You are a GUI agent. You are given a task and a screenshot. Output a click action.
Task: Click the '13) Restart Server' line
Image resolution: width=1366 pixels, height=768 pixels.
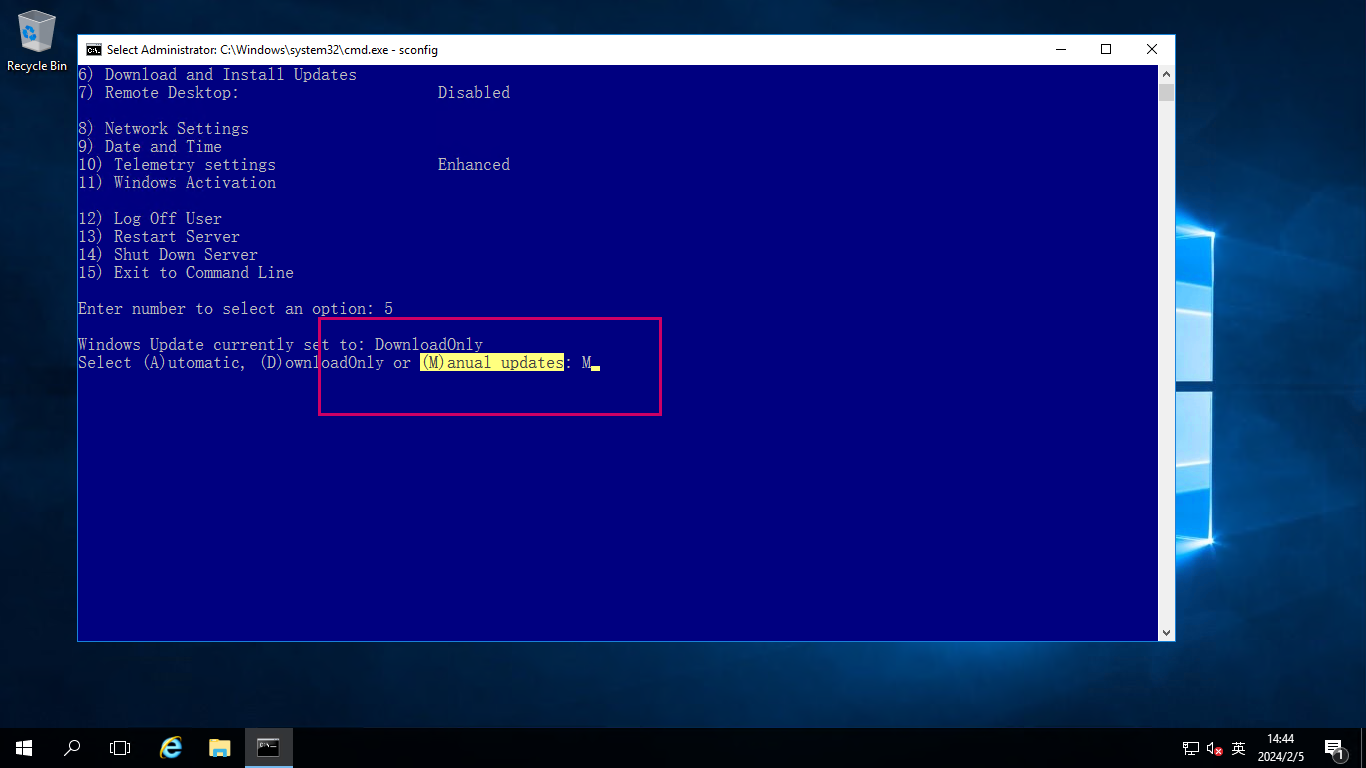pyautogui.click(x=159, y=237)
